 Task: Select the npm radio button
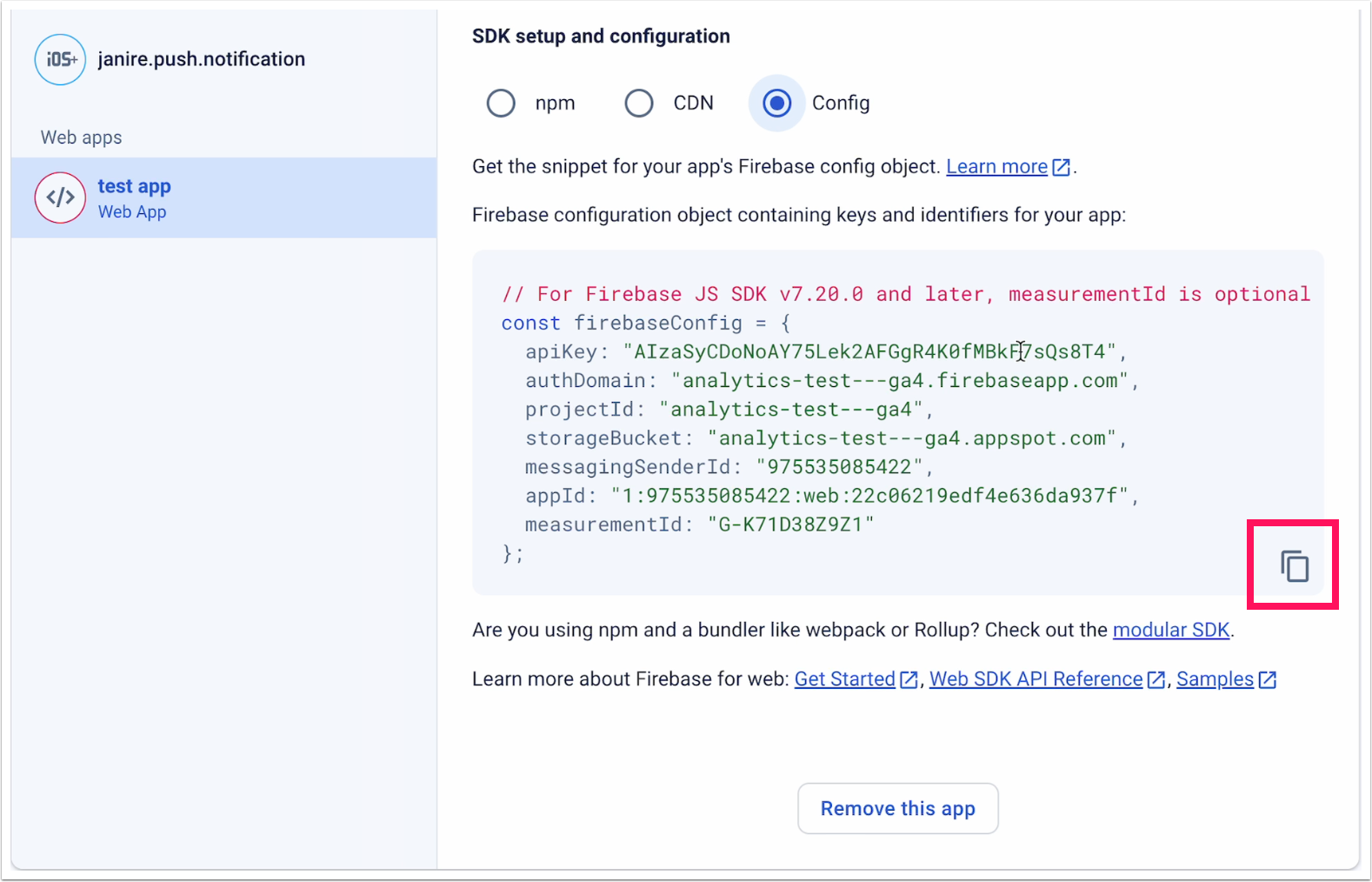coord(501,103)
